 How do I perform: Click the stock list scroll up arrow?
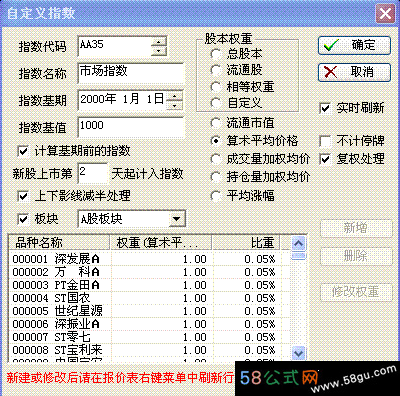coord(298,244)
